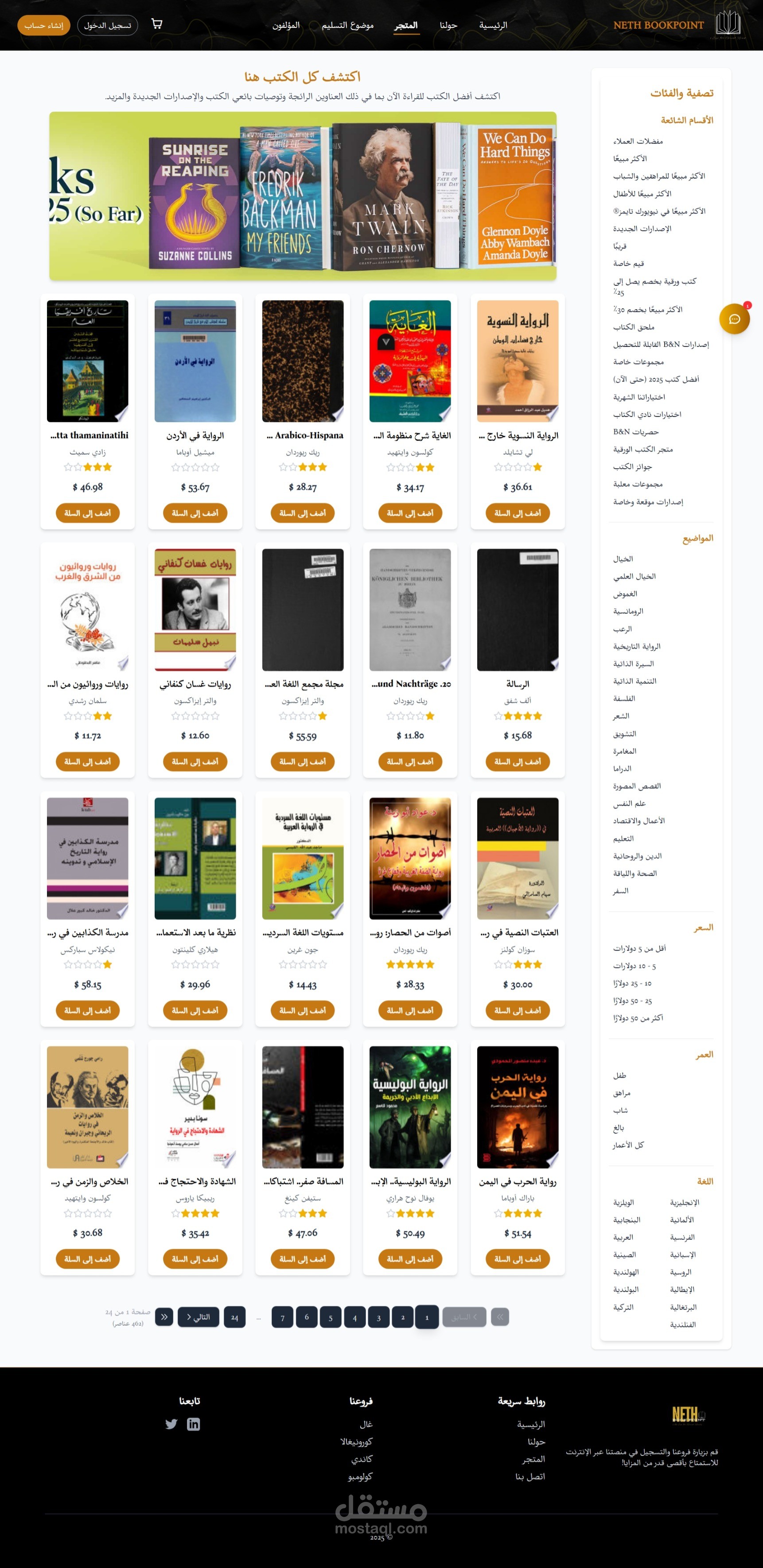763x1568 pixels.
Task: Open the المؤلفون navigation item
Action: [286, 25]
